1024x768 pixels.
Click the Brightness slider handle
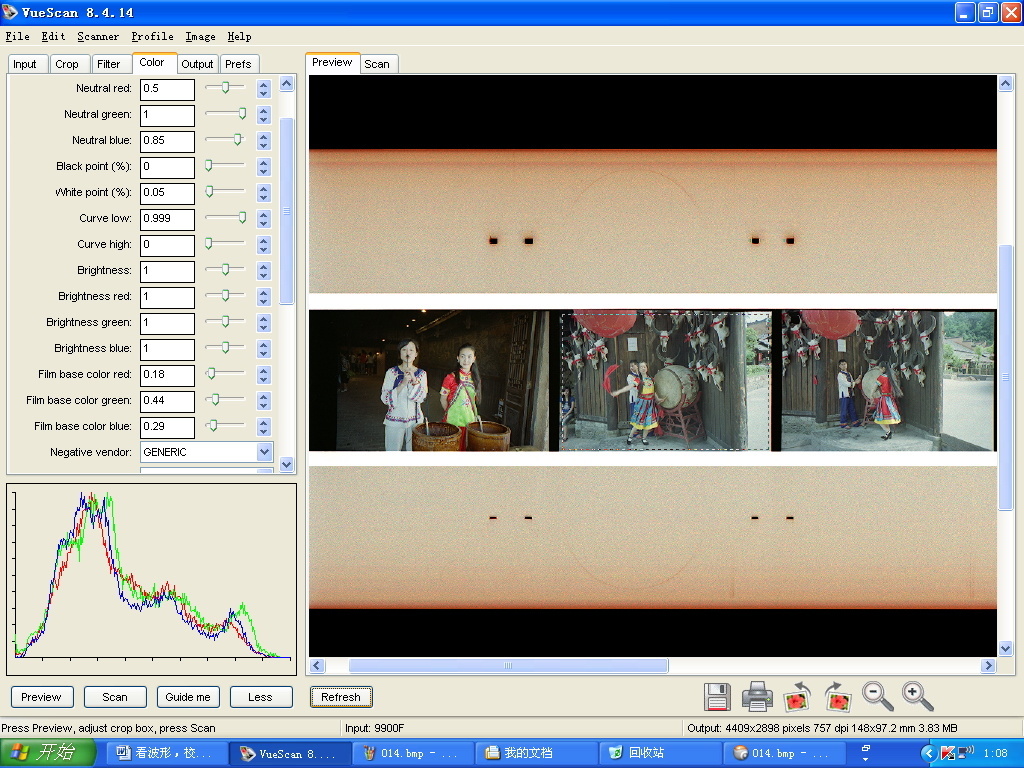226,270
